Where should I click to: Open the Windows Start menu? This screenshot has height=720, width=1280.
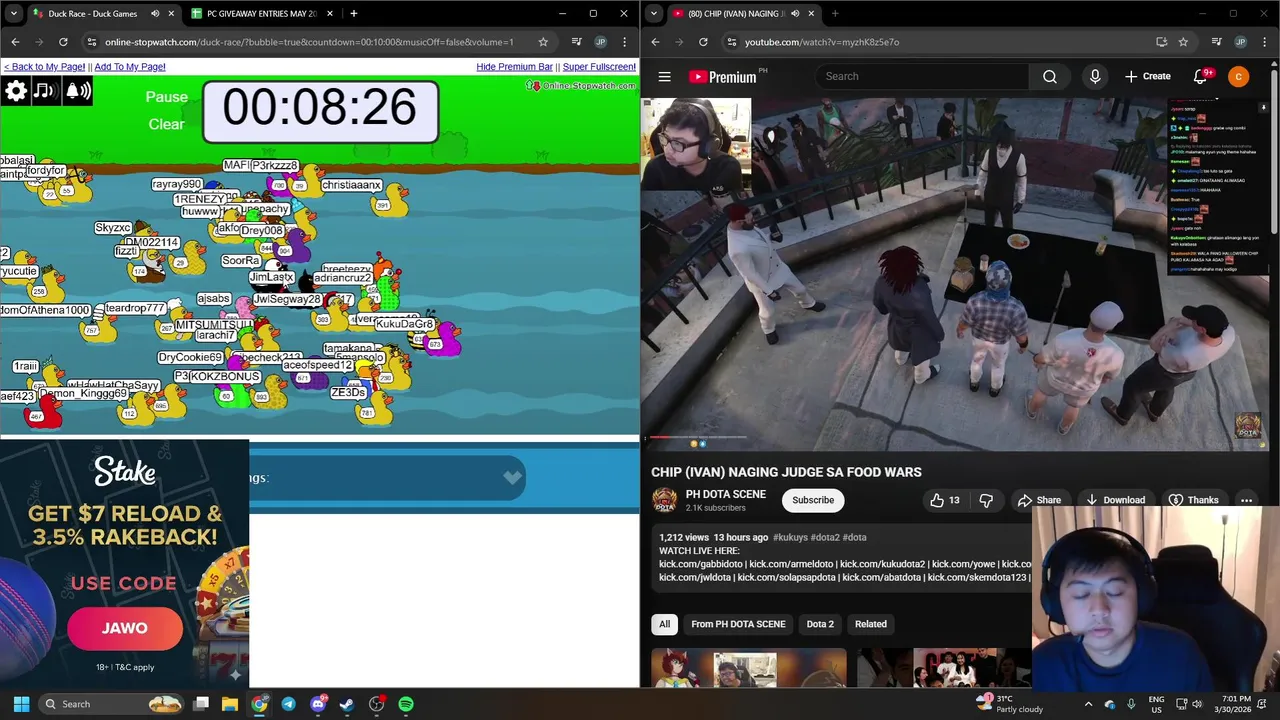[x=21, y=704]
